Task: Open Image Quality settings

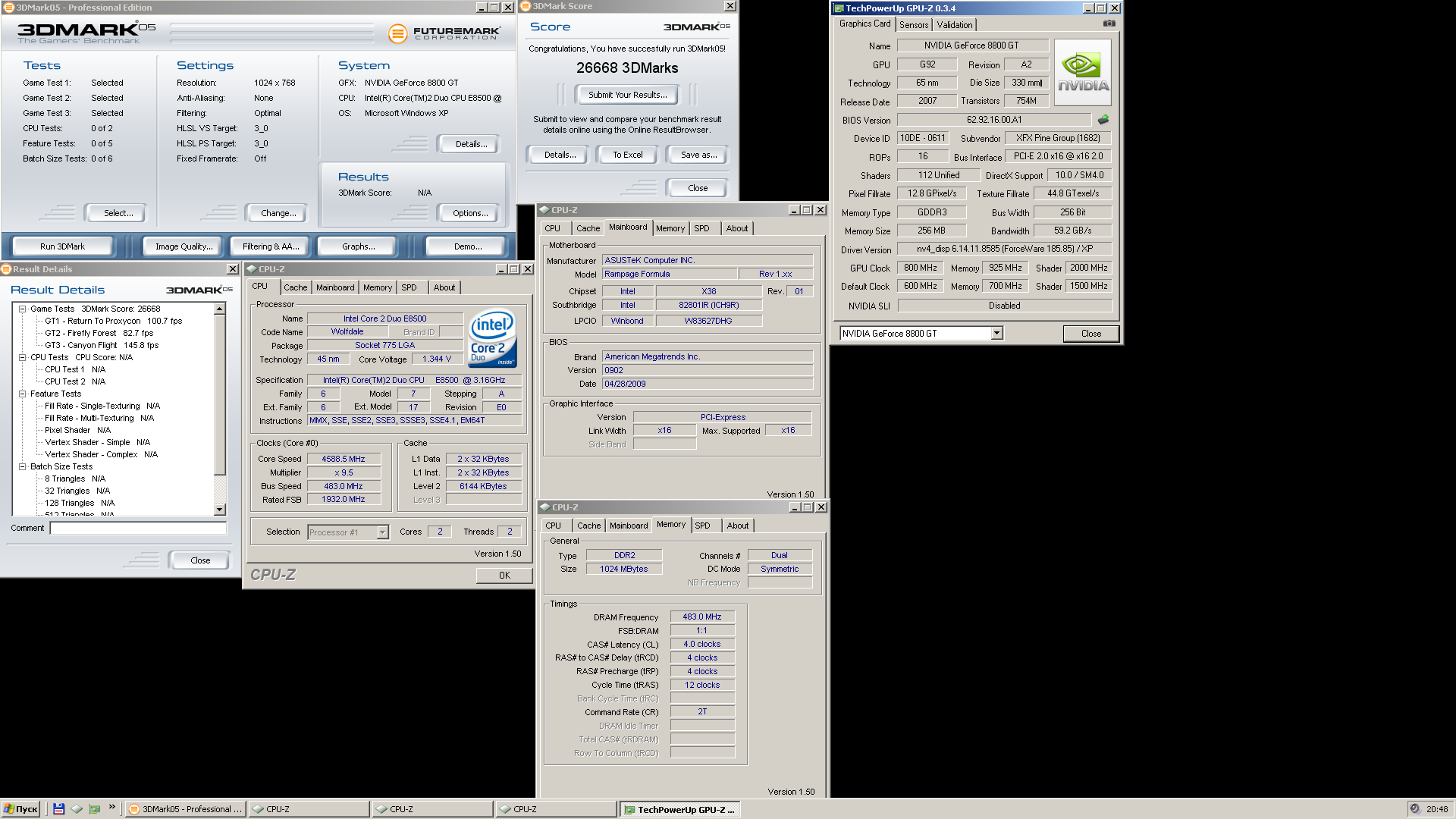Action: pos(184,246)
